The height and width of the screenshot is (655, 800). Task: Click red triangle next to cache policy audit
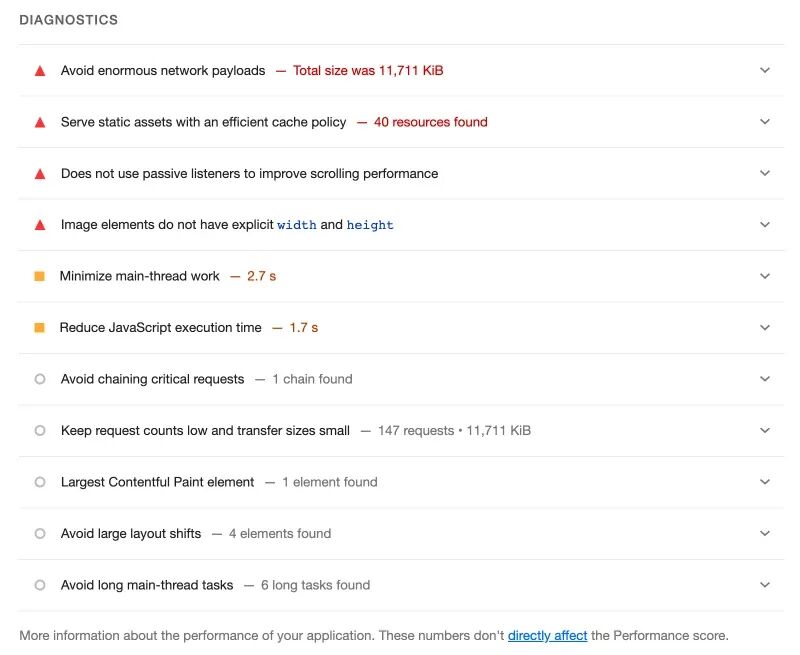tap(40, 122)
